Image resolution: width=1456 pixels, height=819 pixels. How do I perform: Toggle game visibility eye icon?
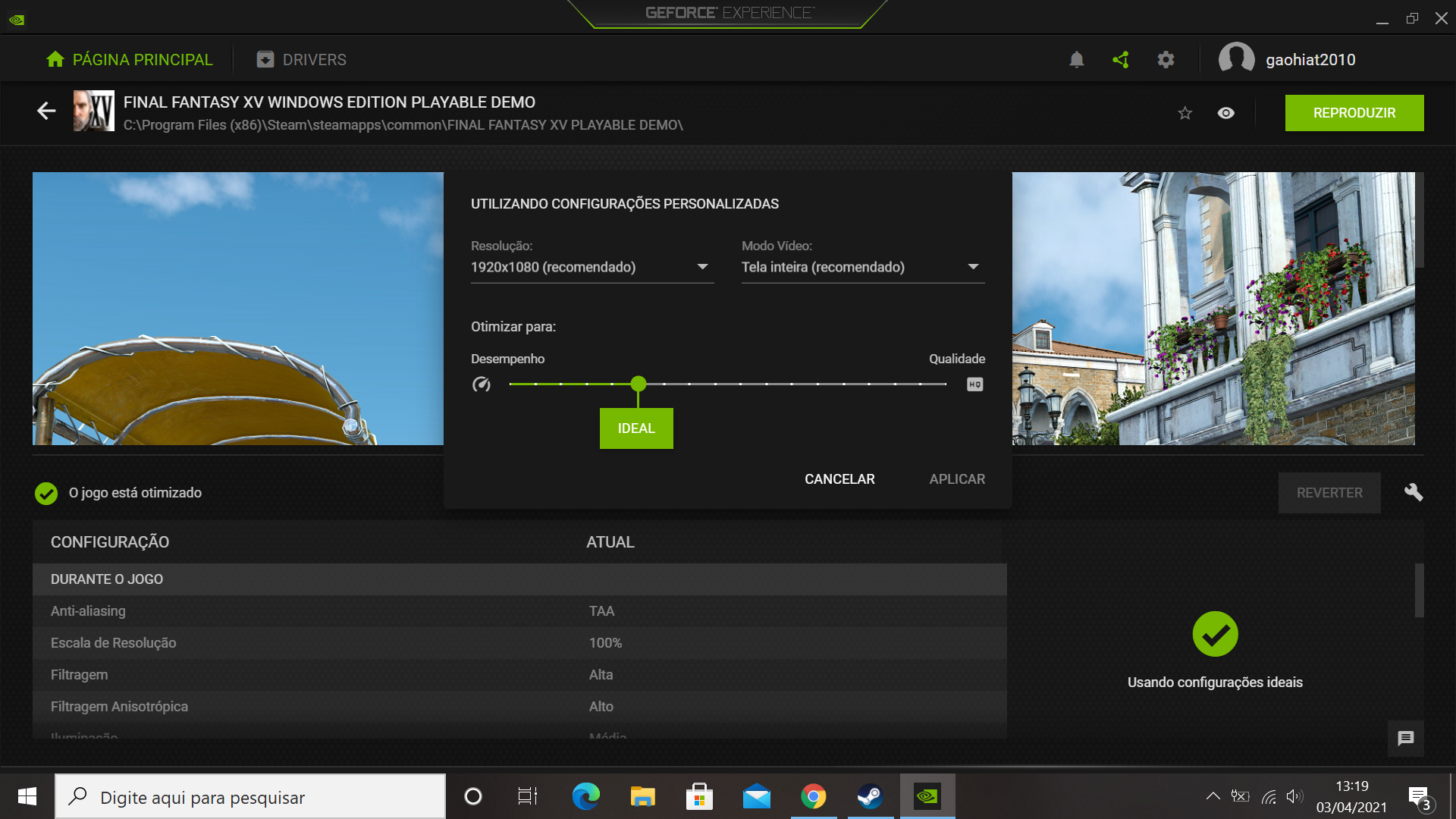(1225, 113)
